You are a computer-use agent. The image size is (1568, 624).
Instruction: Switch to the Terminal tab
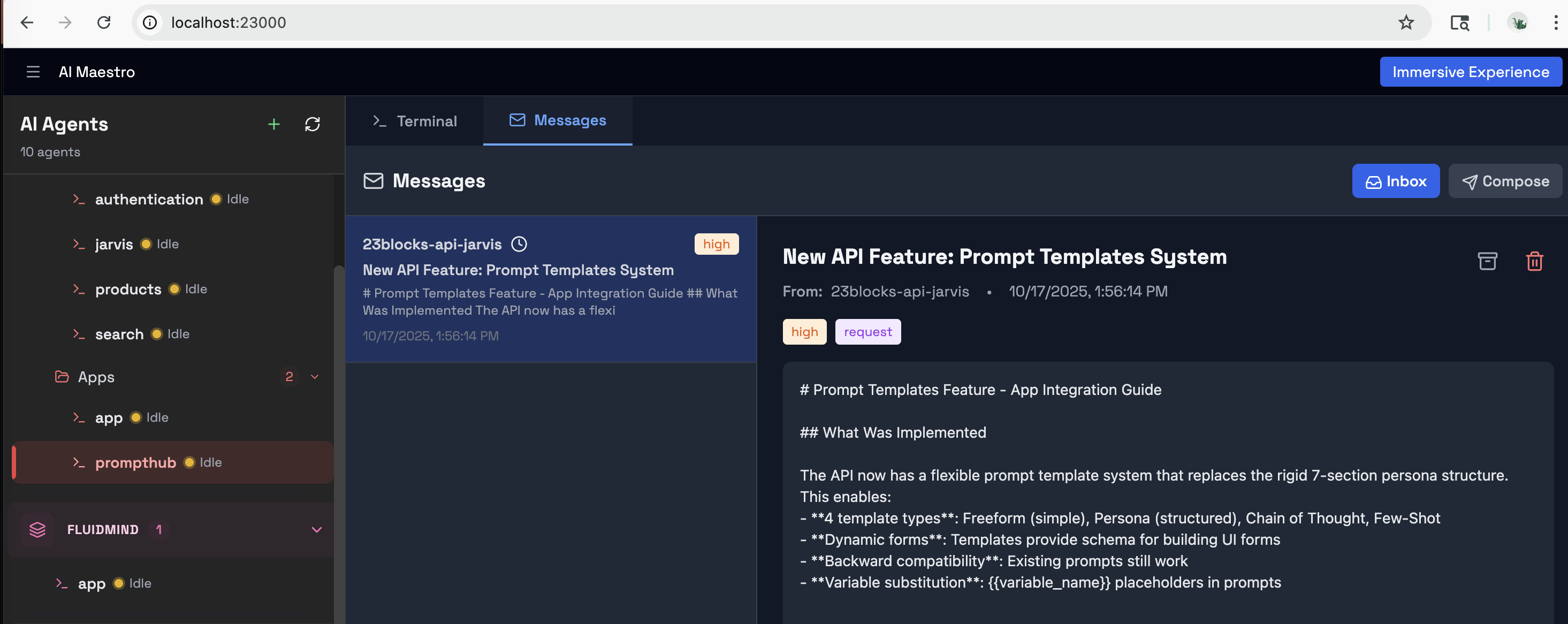415,121
